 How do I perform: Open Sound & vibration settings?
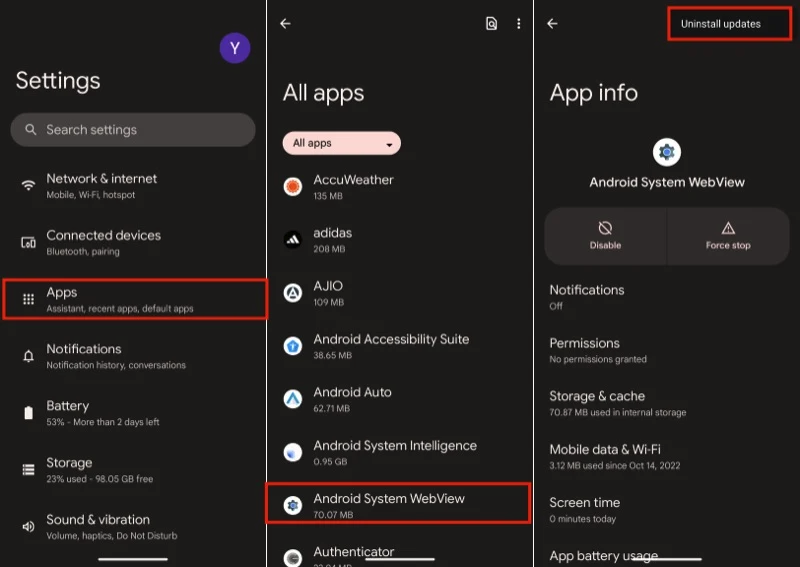(133, 527)
